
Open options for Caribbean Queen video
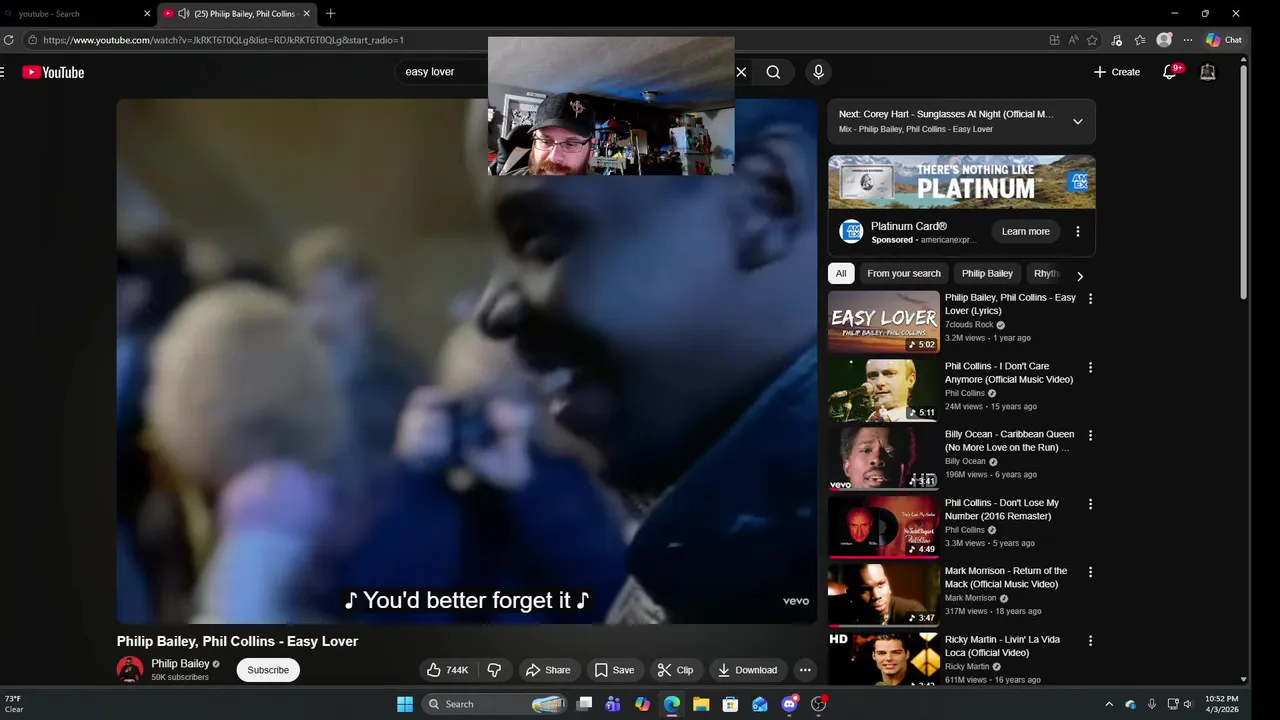point(1090,435)
